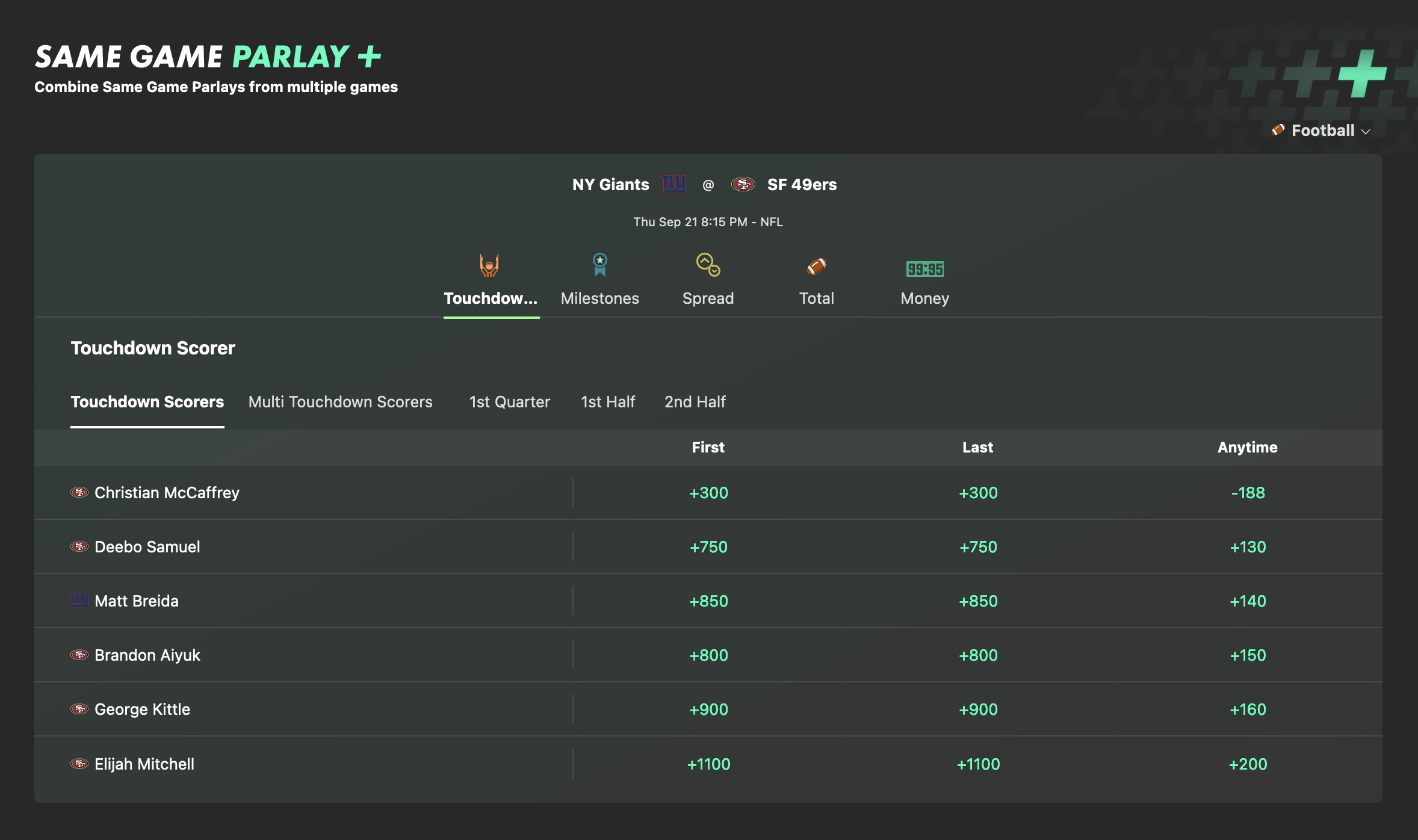Select George Kittle Last TD +900 odds
This screenshot has height=840, width=1418.
click(977, 709)
